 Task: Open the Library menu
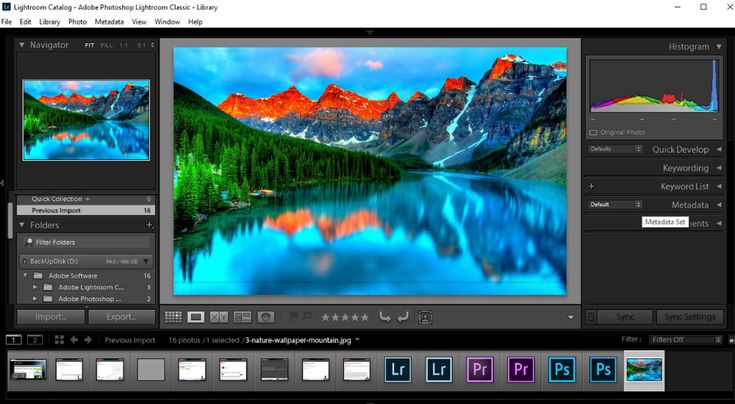pos(49,21)
